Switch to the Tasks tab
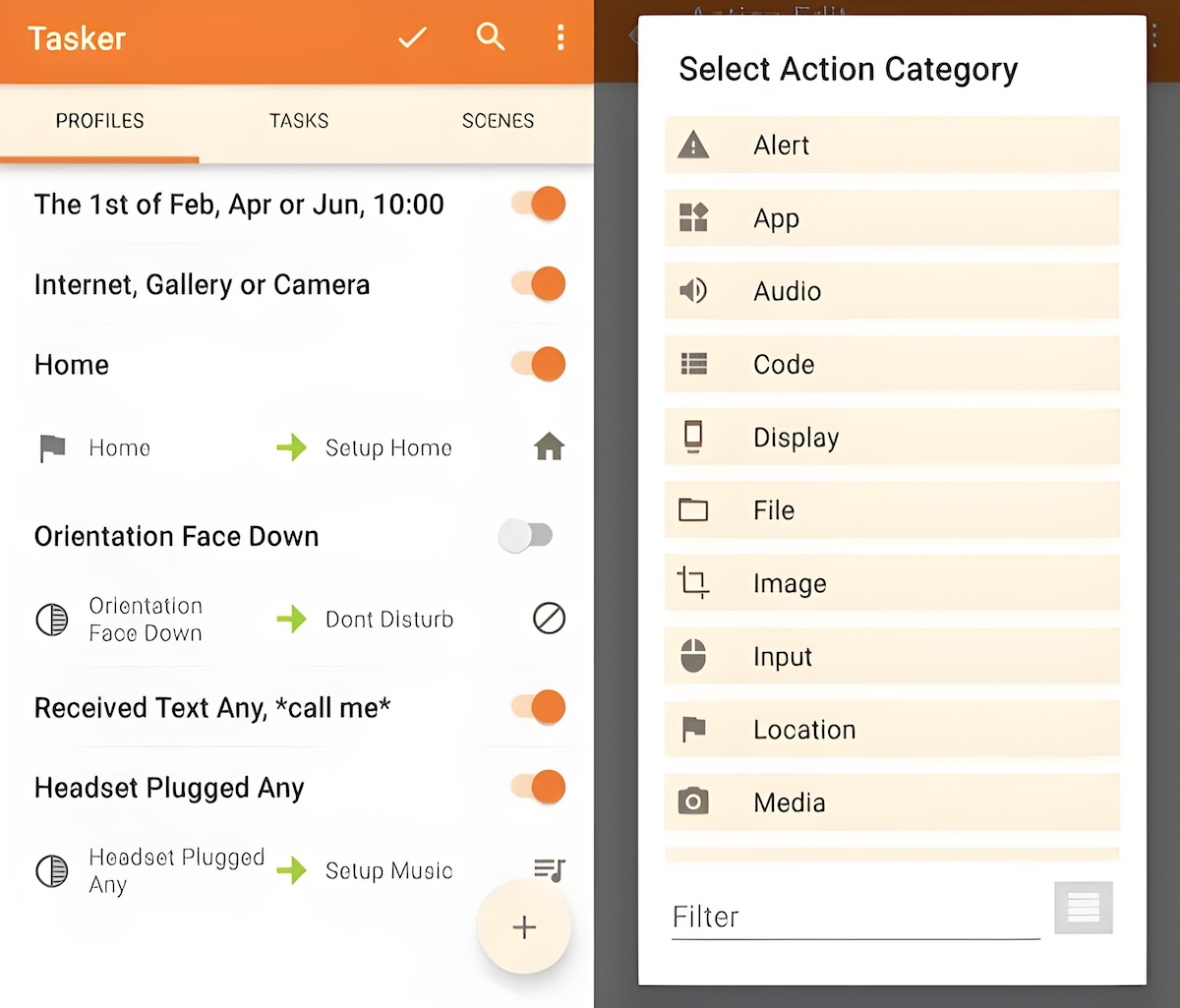 299,122
